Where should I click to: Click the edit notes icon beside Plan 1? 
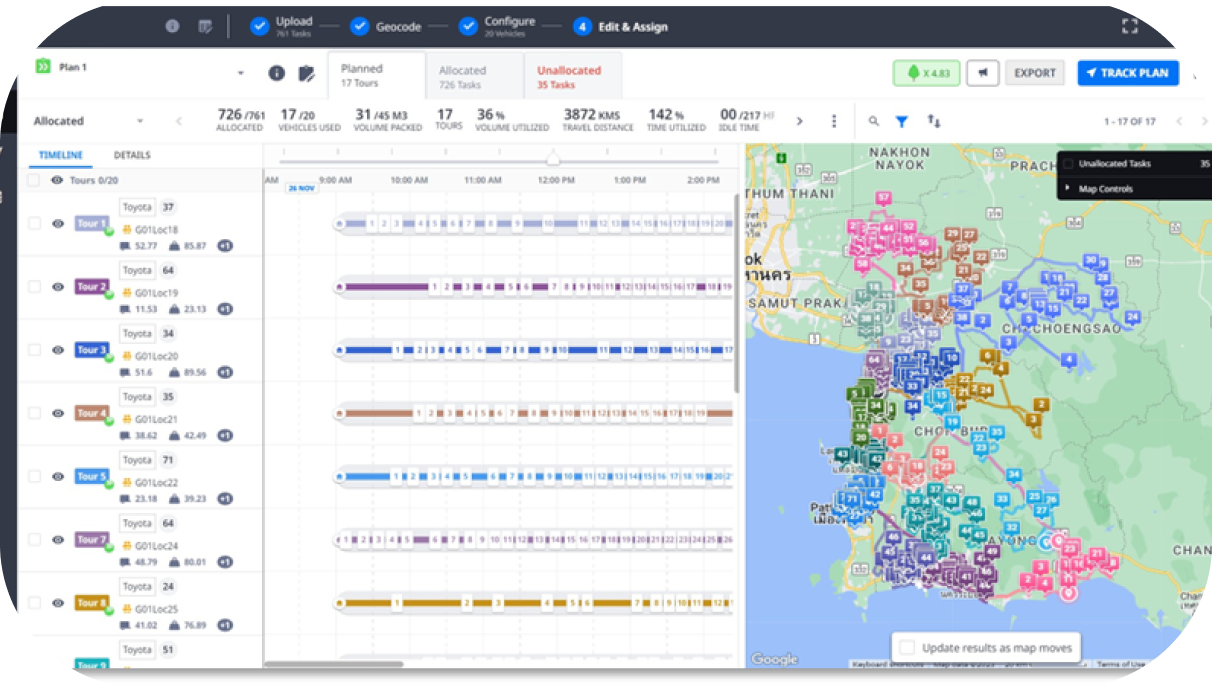(x=307, y=73)
